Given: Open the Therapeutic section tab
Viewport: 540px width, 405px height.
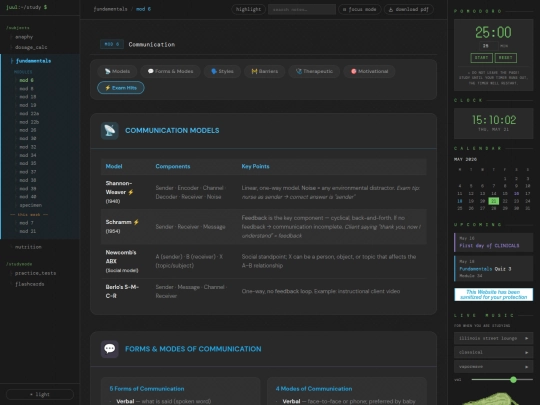Looking at the screenshot, I should pos(314,71).
